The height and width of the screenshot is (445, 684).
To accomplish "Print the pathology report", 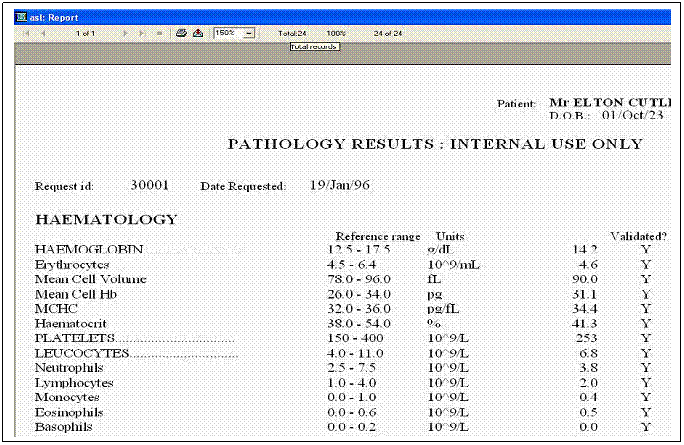I will click(182, 33).
